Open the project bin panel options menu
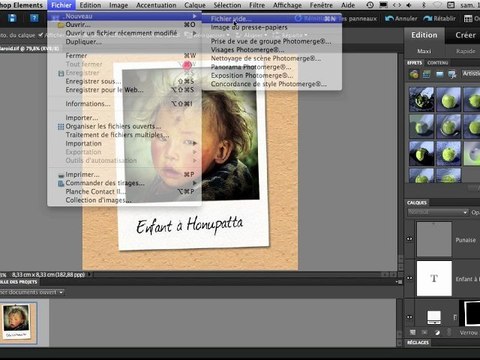The height and width of the screenshot is (360, 480). point(399,282)
